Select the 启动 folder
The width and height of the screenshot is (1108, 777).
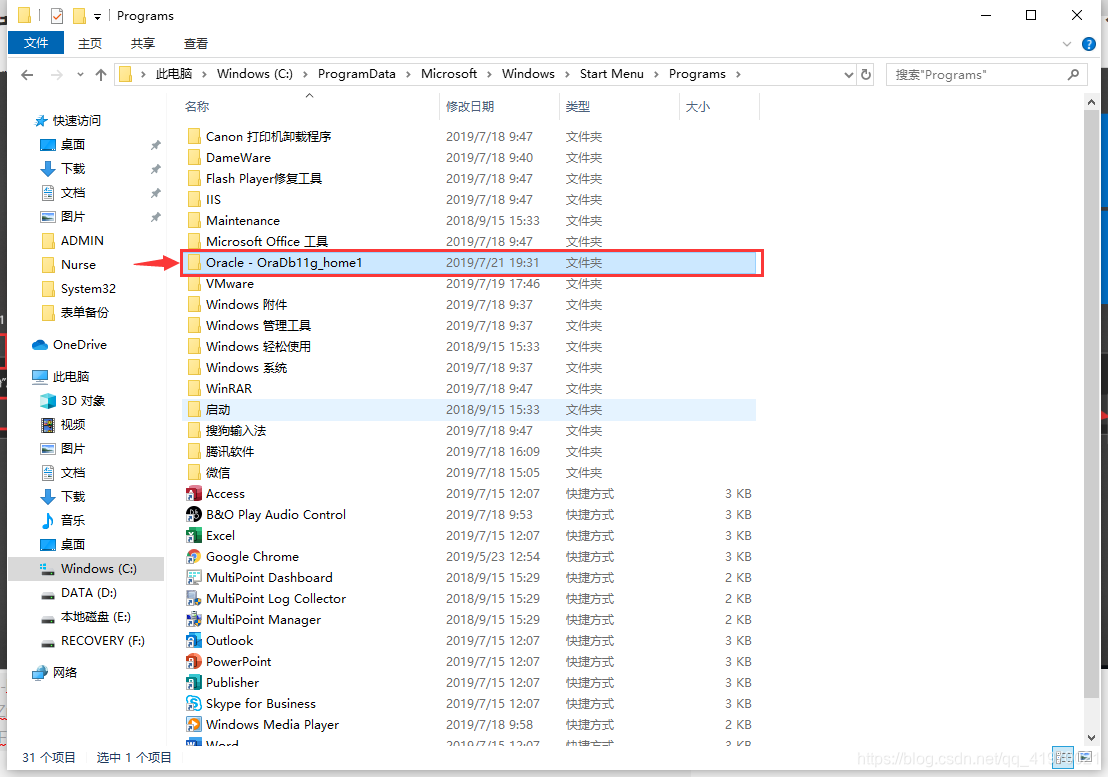pyautogui.click(x=469, y=410)
